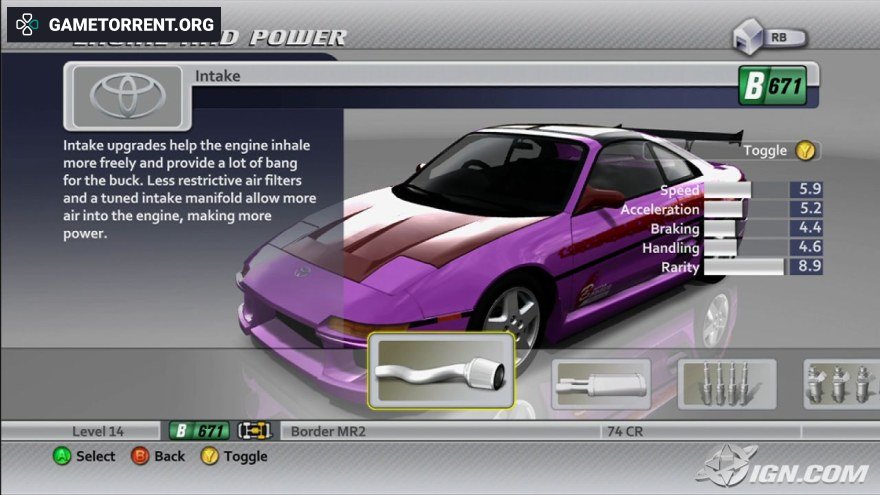Click the bottom yellow Y Toggle button

(x=209, y=456)
